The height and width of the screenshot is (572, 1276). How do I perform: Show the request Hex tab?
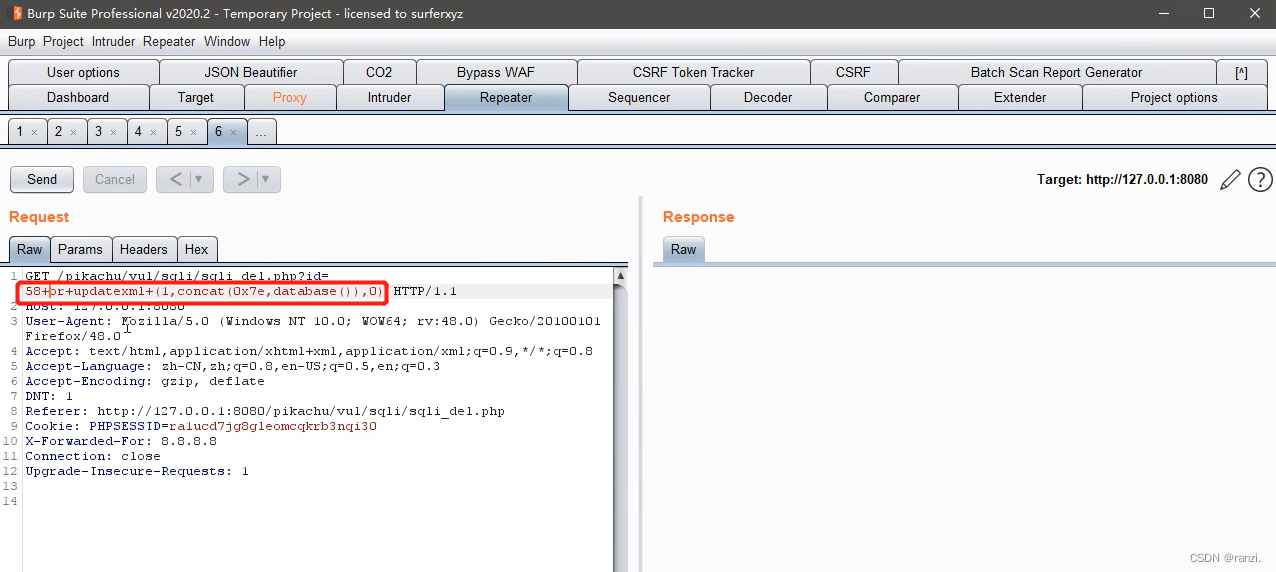[x=197, y=249]
